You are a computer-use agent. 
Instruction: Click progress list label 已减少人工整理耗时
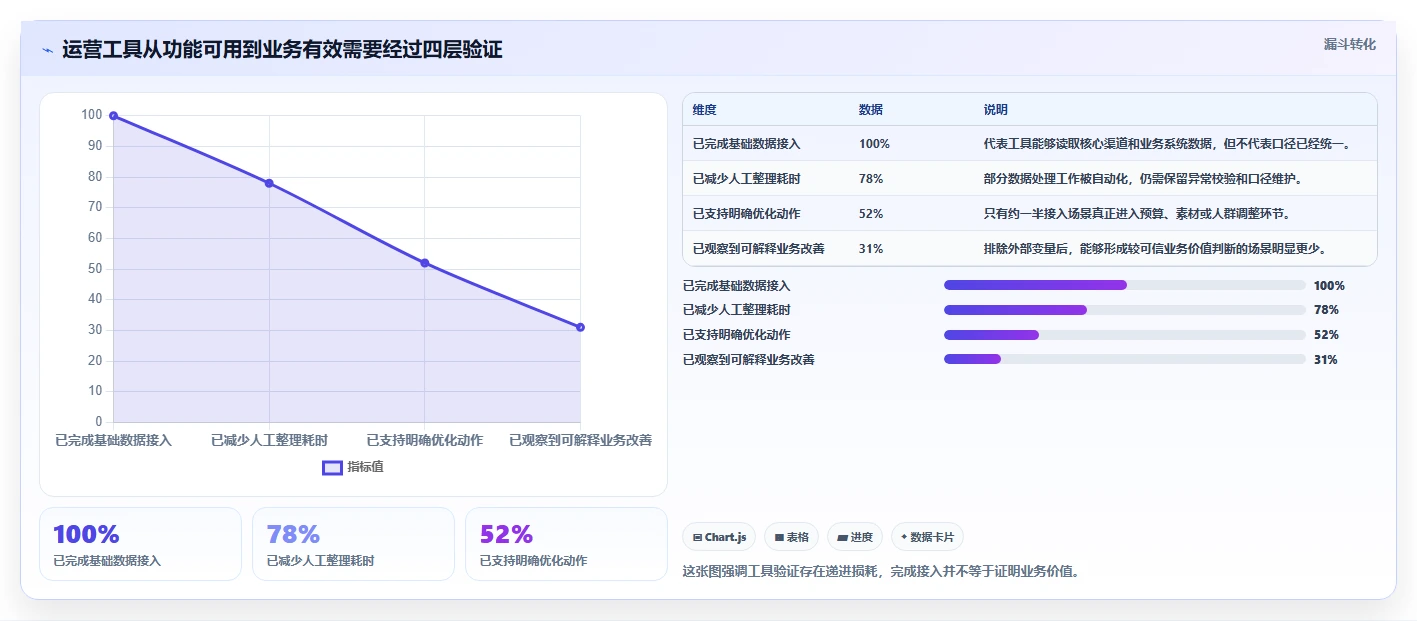coord(737,310)
